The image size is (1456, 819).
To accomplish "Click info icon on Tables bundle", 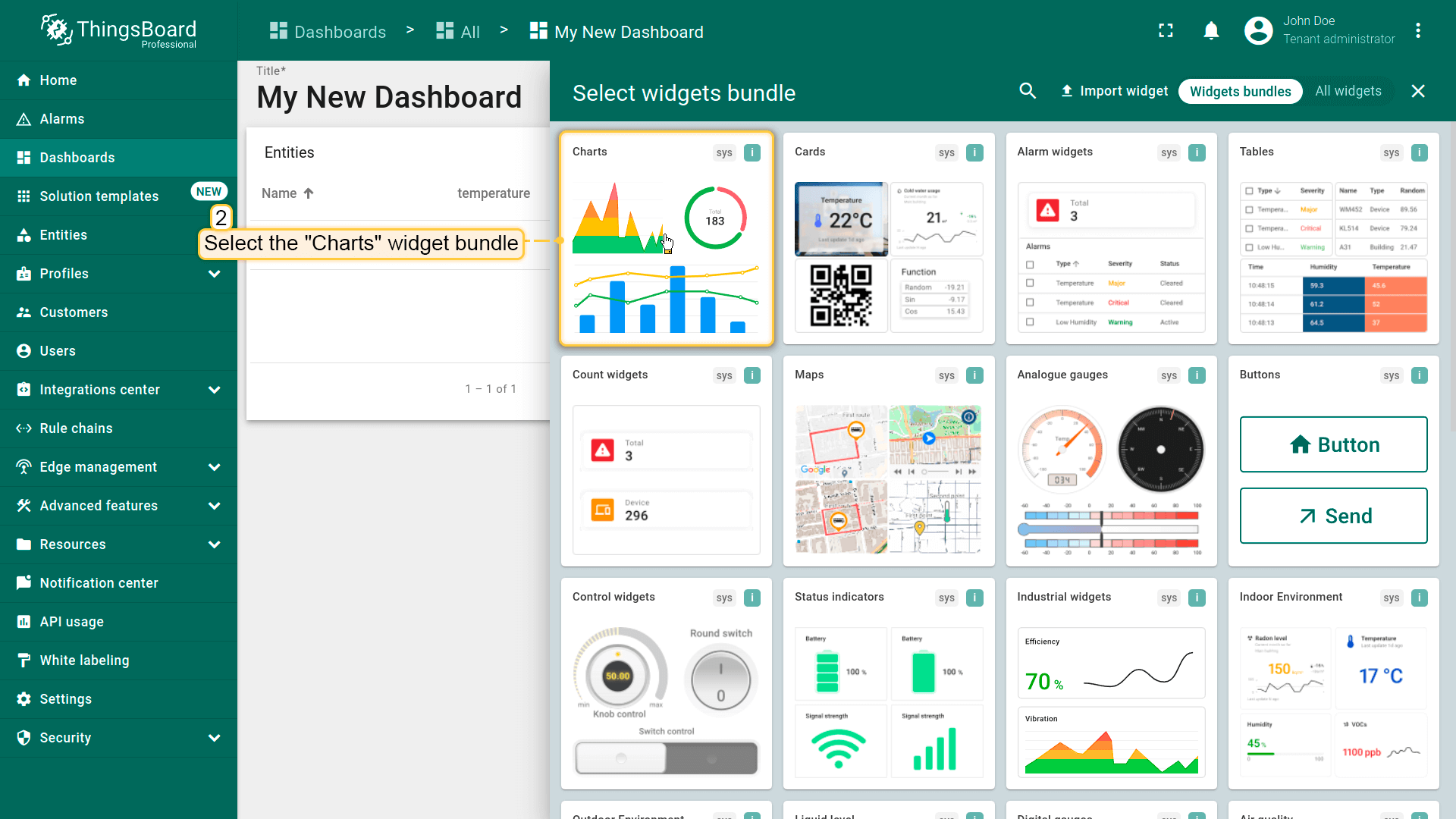I will pos(1419,152).
